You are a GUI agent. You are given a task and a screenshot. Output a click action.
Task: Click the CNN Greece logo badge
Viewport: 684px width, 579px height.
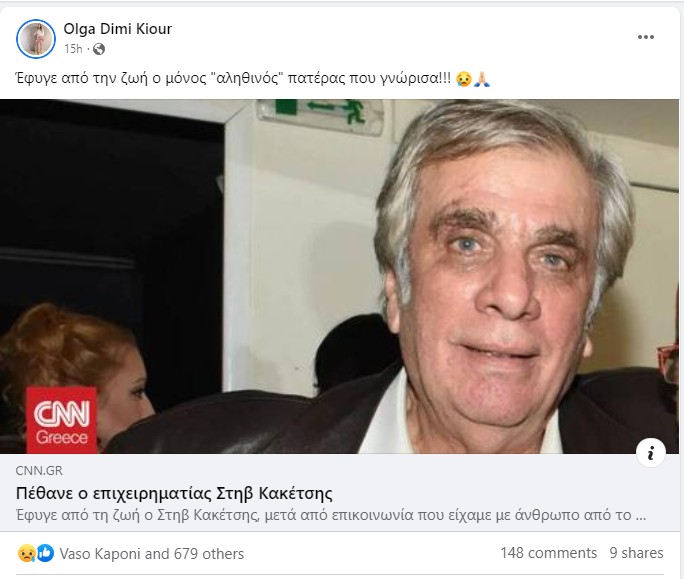coord(62,420)
